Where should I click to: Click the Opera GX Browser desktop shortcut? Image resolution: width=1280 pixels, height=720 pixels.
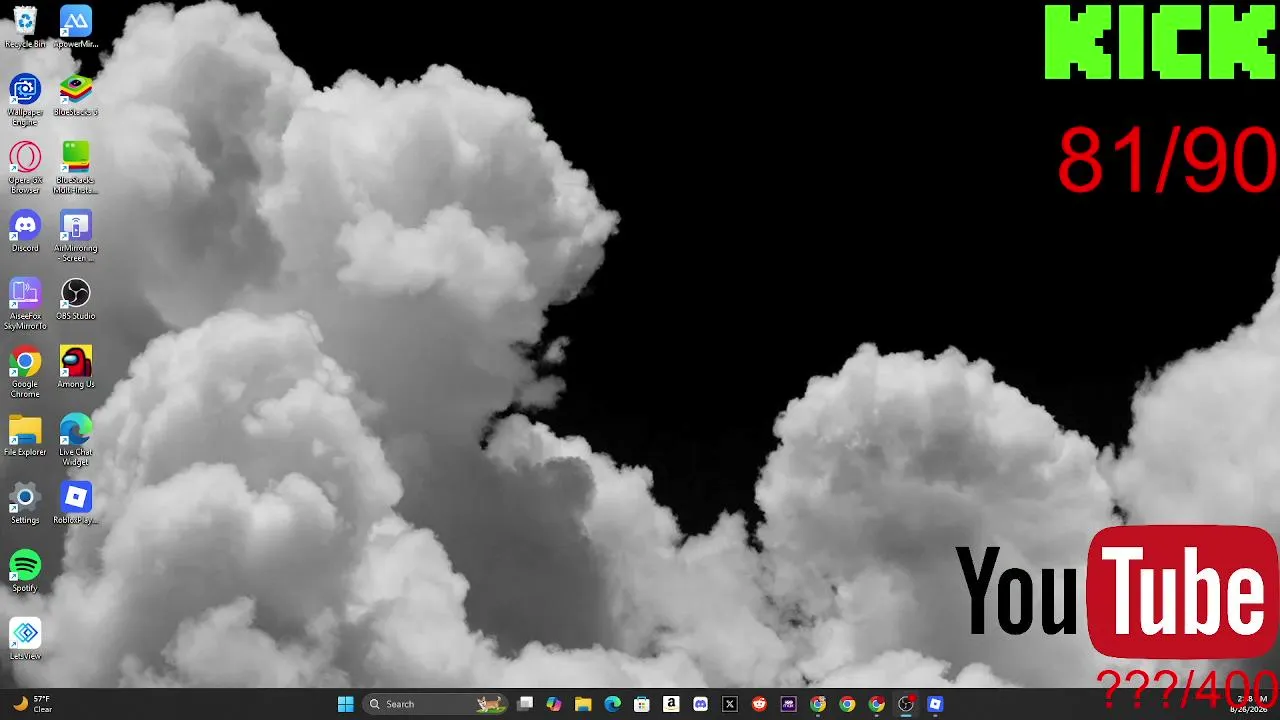point(25,168)
